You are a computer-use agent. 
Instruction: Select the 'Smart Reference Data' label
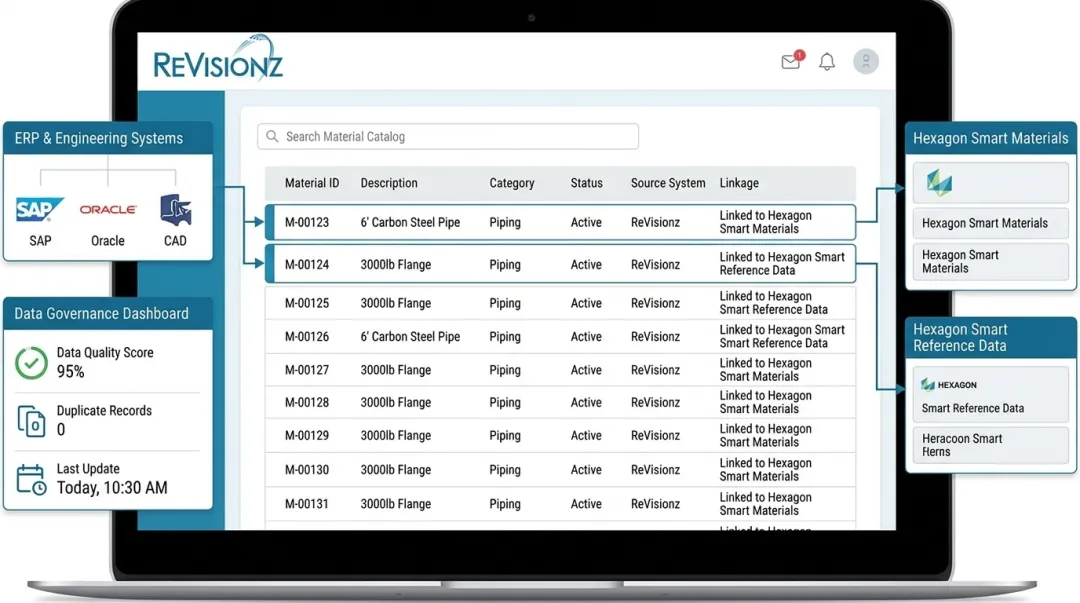point(973,408)
